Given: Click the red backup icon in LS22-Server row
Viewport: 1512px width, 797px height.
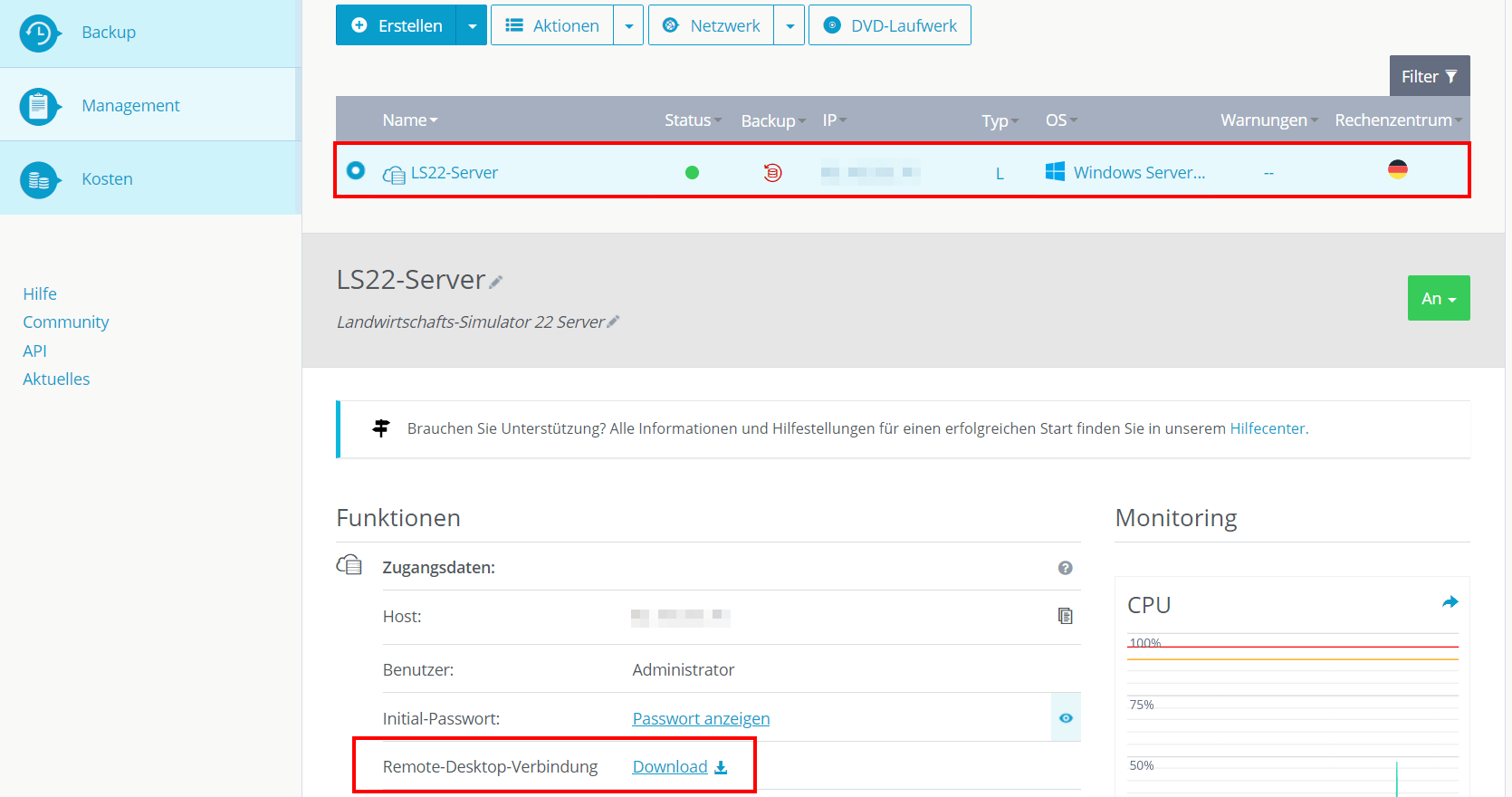Looking at the screenshot, I should (772, 172).
